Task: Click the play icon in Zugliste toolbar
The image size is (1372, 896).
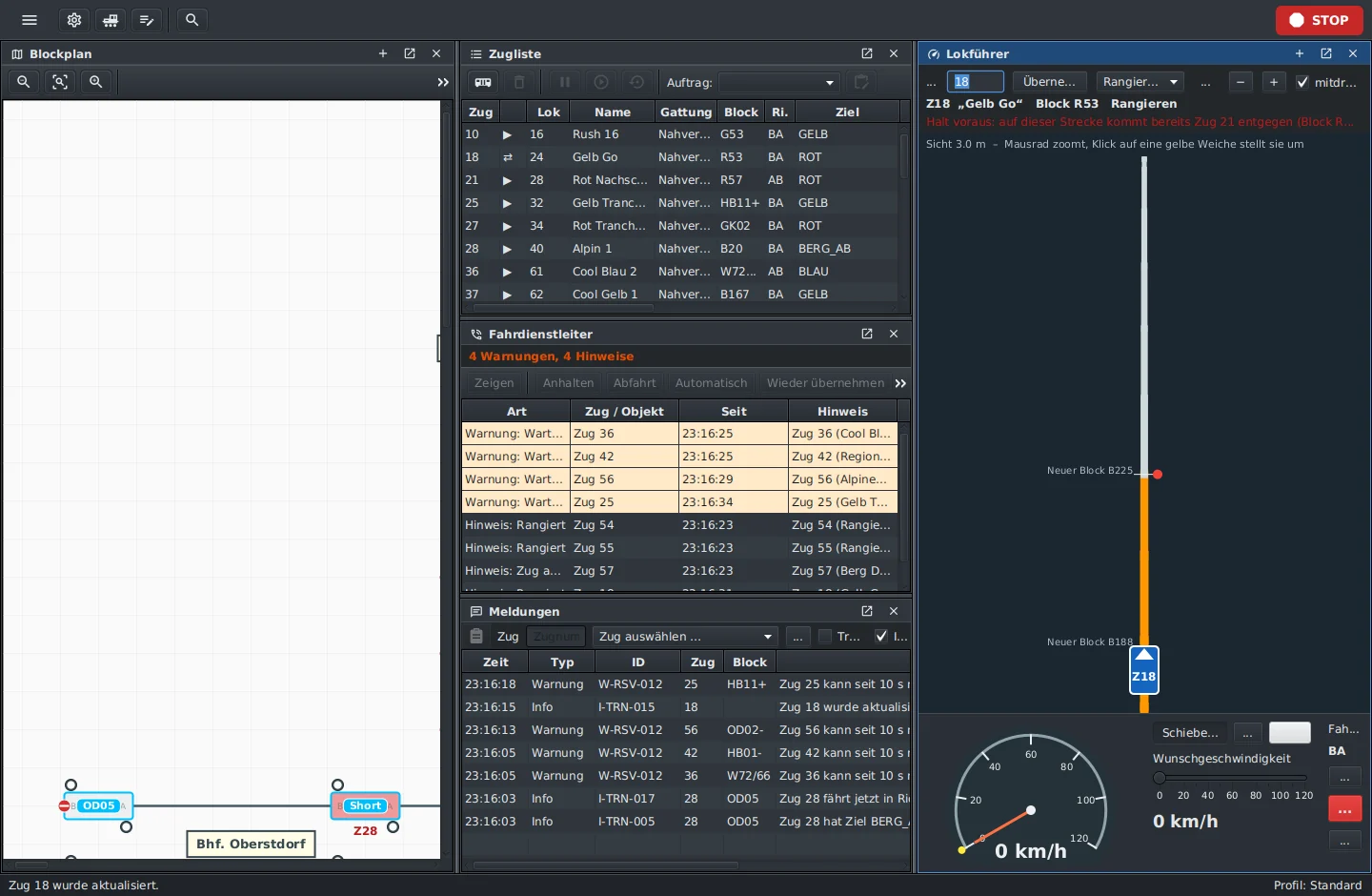Action: coord(601,83)
